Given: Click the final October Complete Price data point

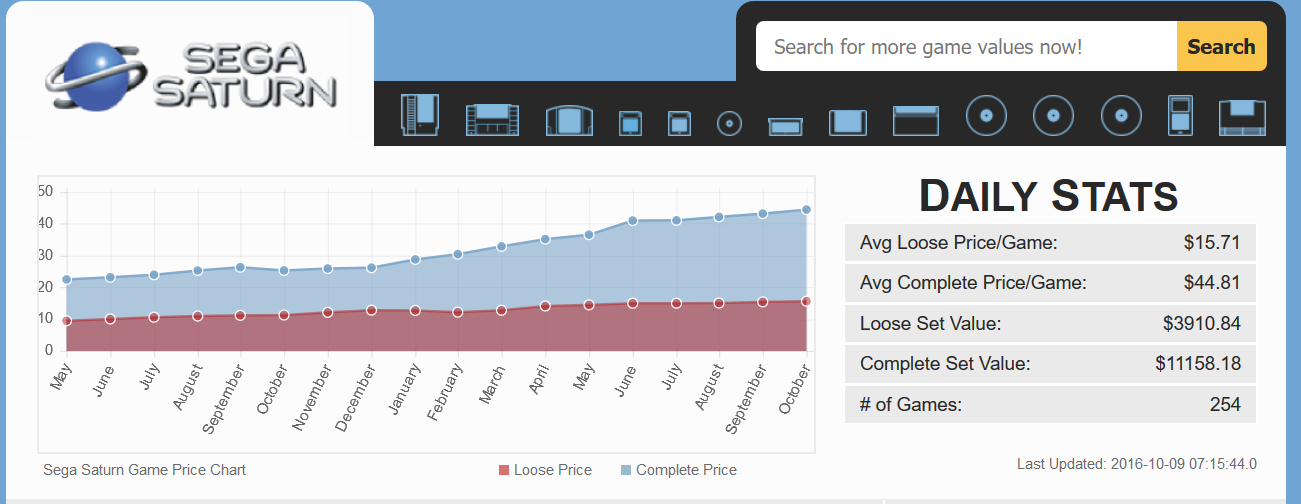Looking at the screenshot, I should 806,210.
